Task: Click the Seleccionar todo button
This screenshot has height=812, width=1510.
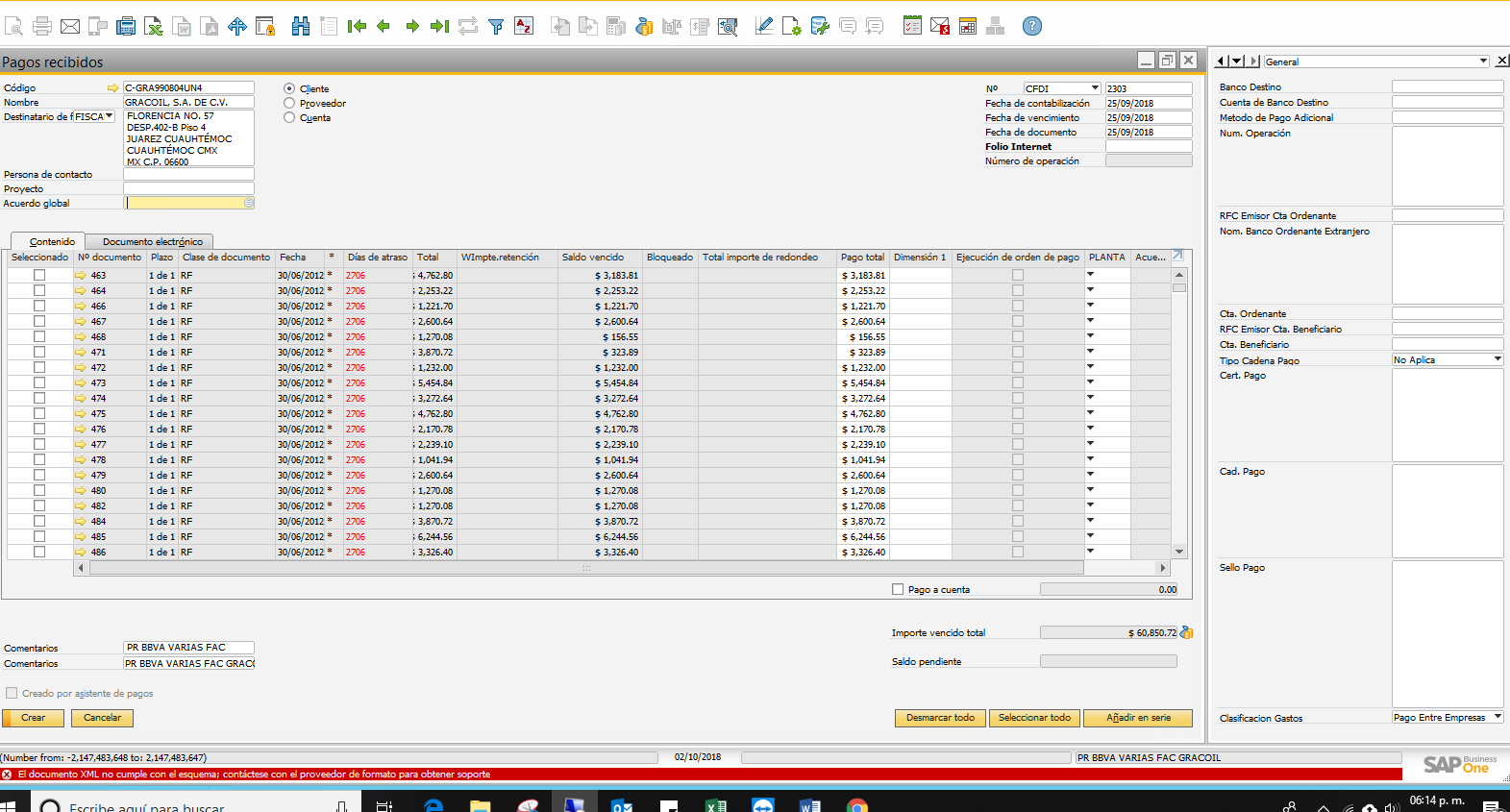Action: 1033,718
